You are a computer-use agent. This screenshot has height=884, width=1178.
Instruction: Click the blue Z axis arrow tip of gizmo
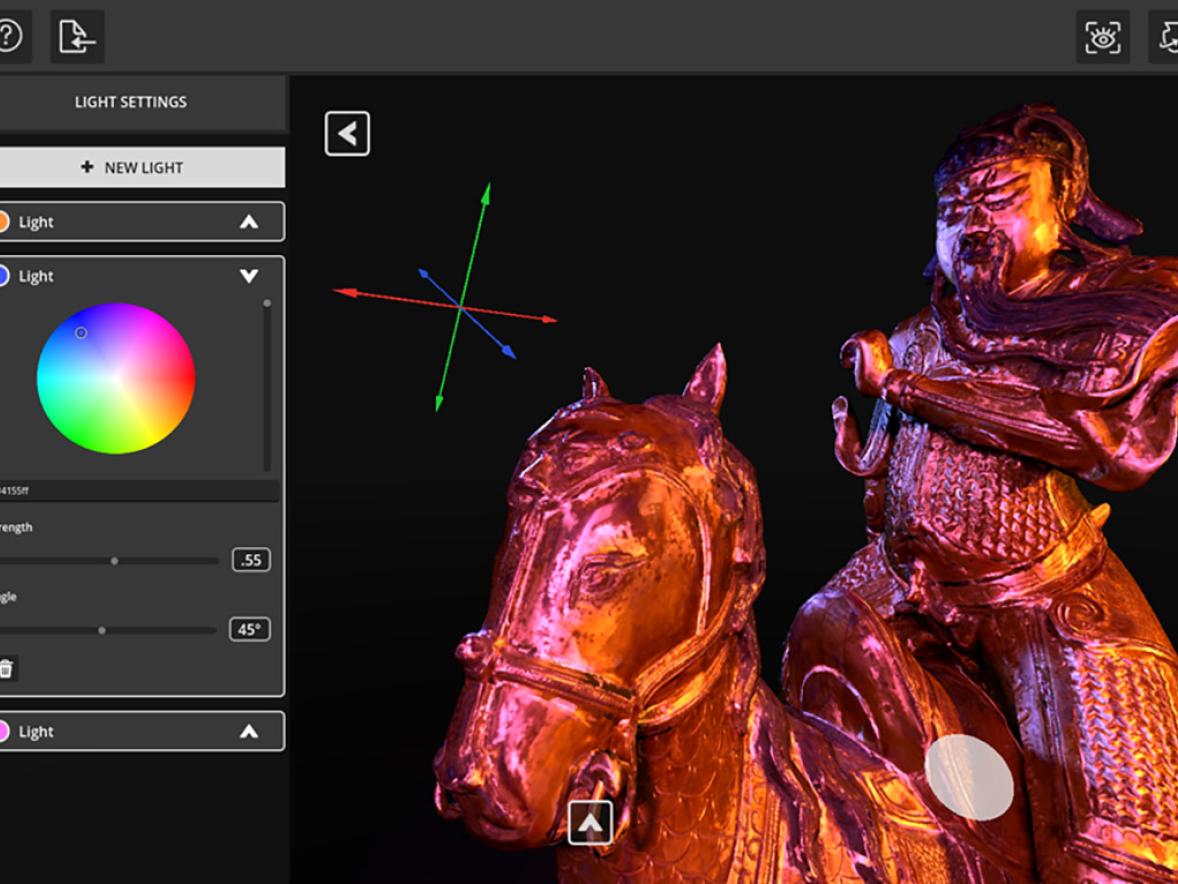coord(509,351)
